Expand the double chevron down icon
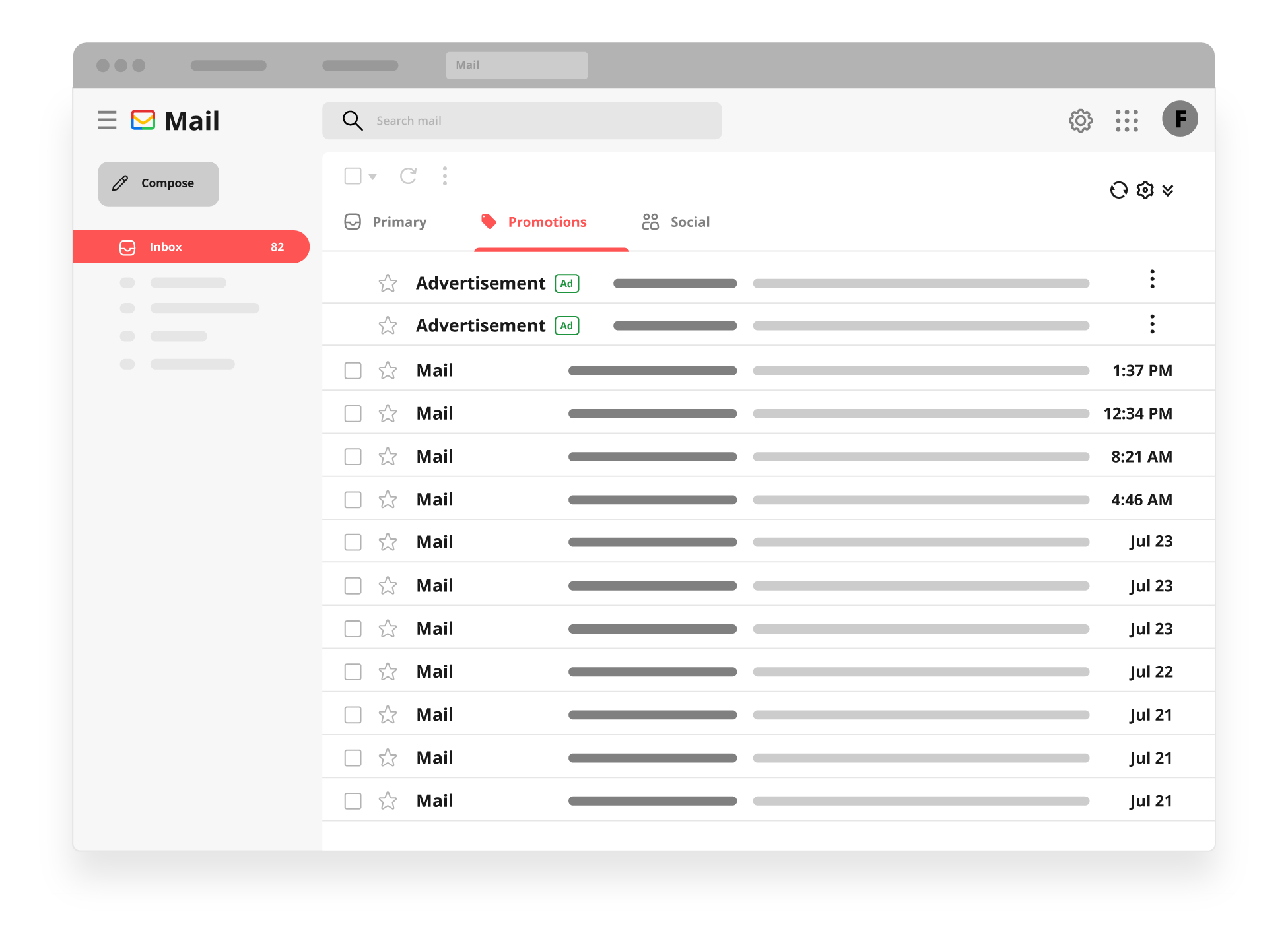This screenshot has width=1288, height=943. pos(1168,191)
